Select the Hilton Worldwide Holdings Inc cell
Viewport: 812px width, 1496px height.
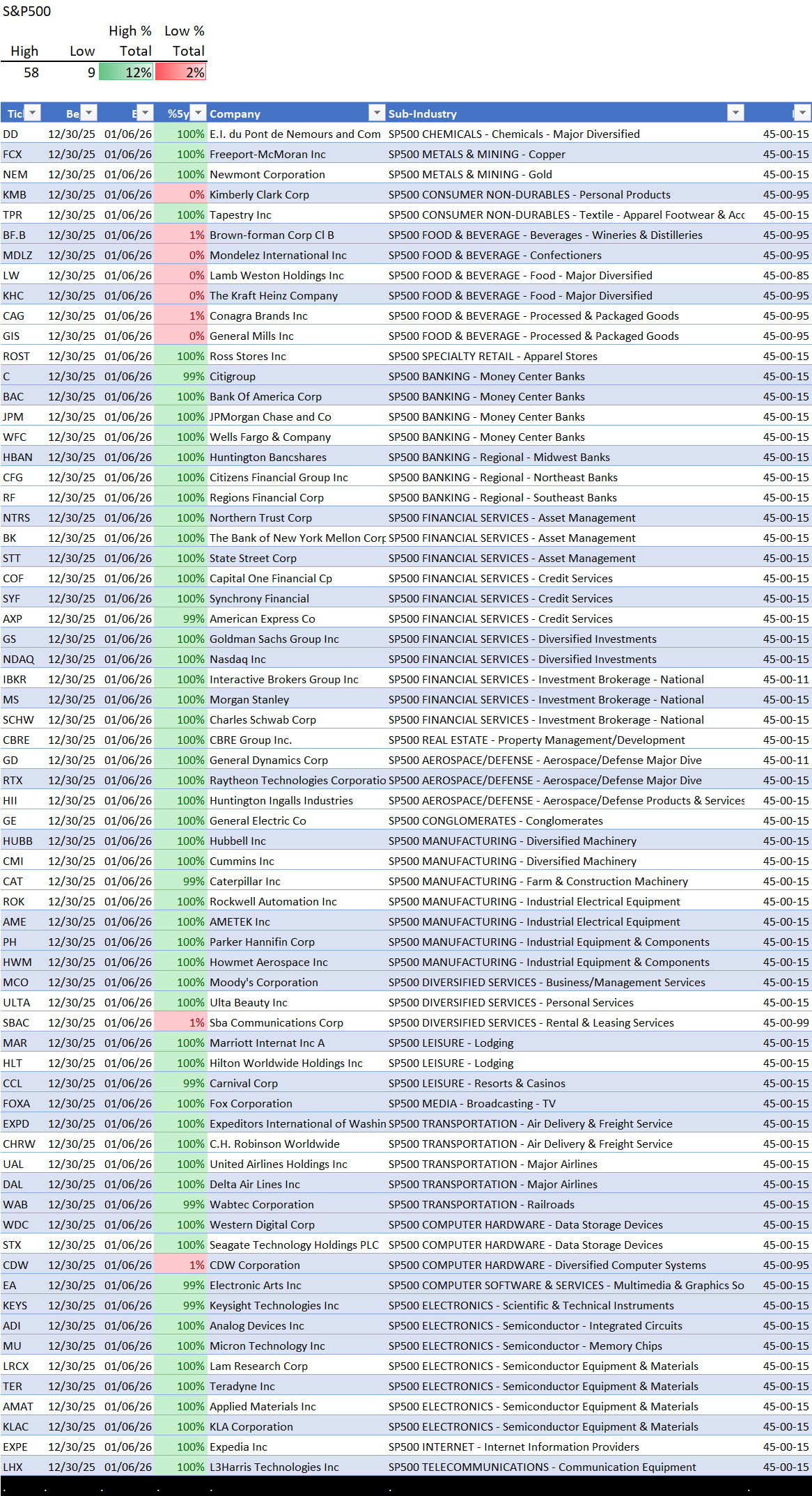(x=297, y=1063)
